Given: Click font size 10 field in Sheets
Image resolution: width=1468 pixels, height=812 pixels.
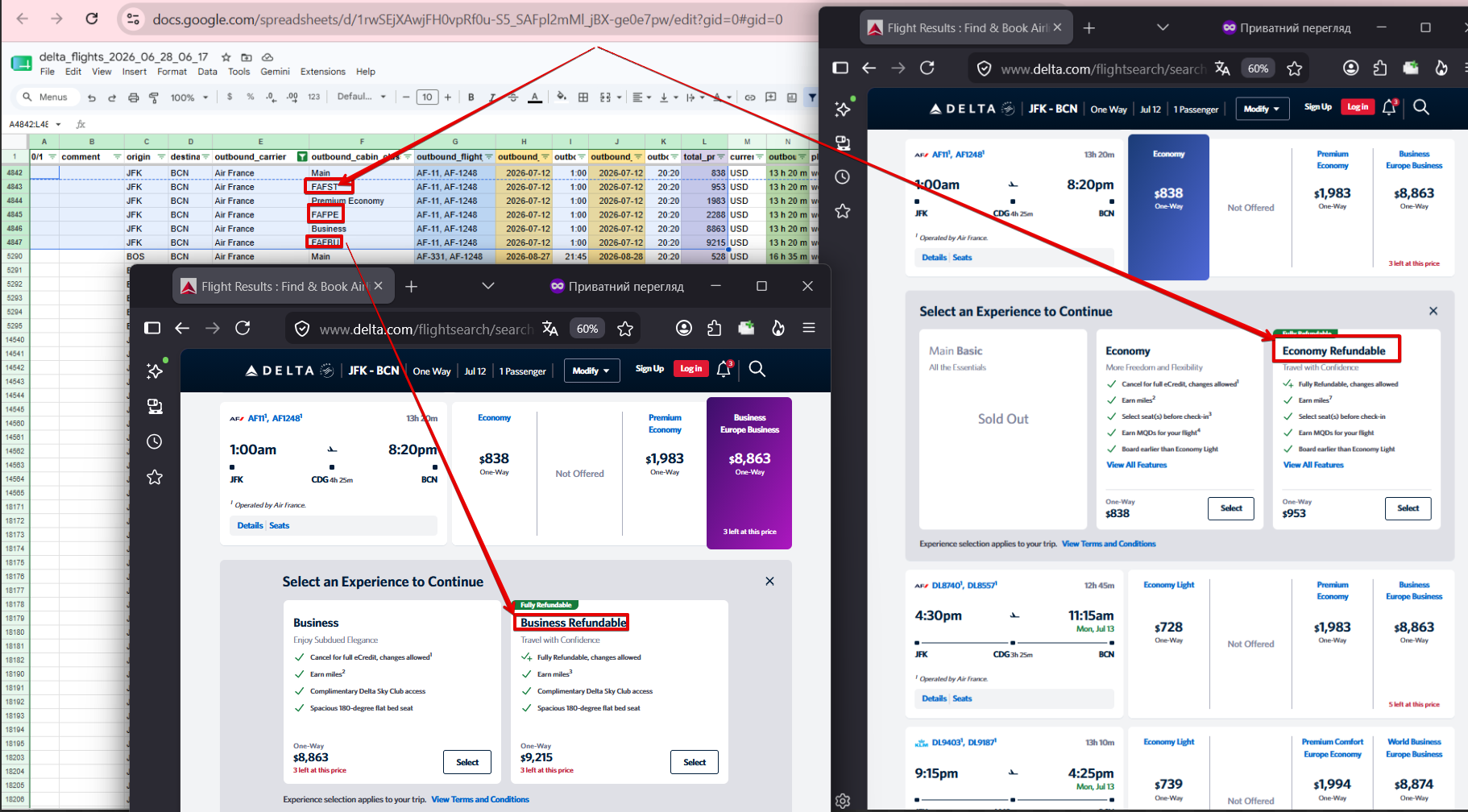Looking at the screenshot, I should 427,97.
